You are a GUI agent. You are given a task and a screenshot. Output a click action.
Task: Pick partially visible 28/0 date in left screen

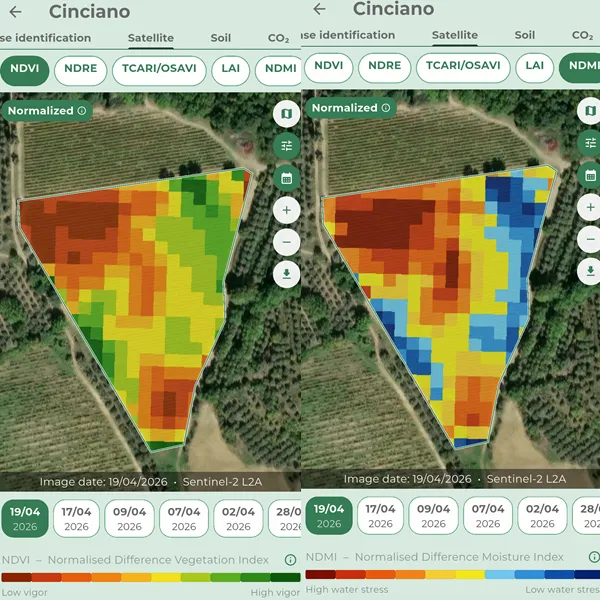(x=285, y=518)
